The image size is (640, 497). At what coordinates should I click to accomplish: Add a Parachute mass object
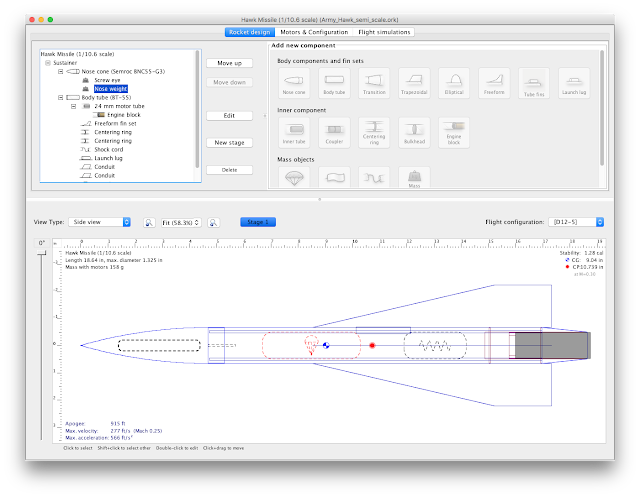[x=294, y=178]
